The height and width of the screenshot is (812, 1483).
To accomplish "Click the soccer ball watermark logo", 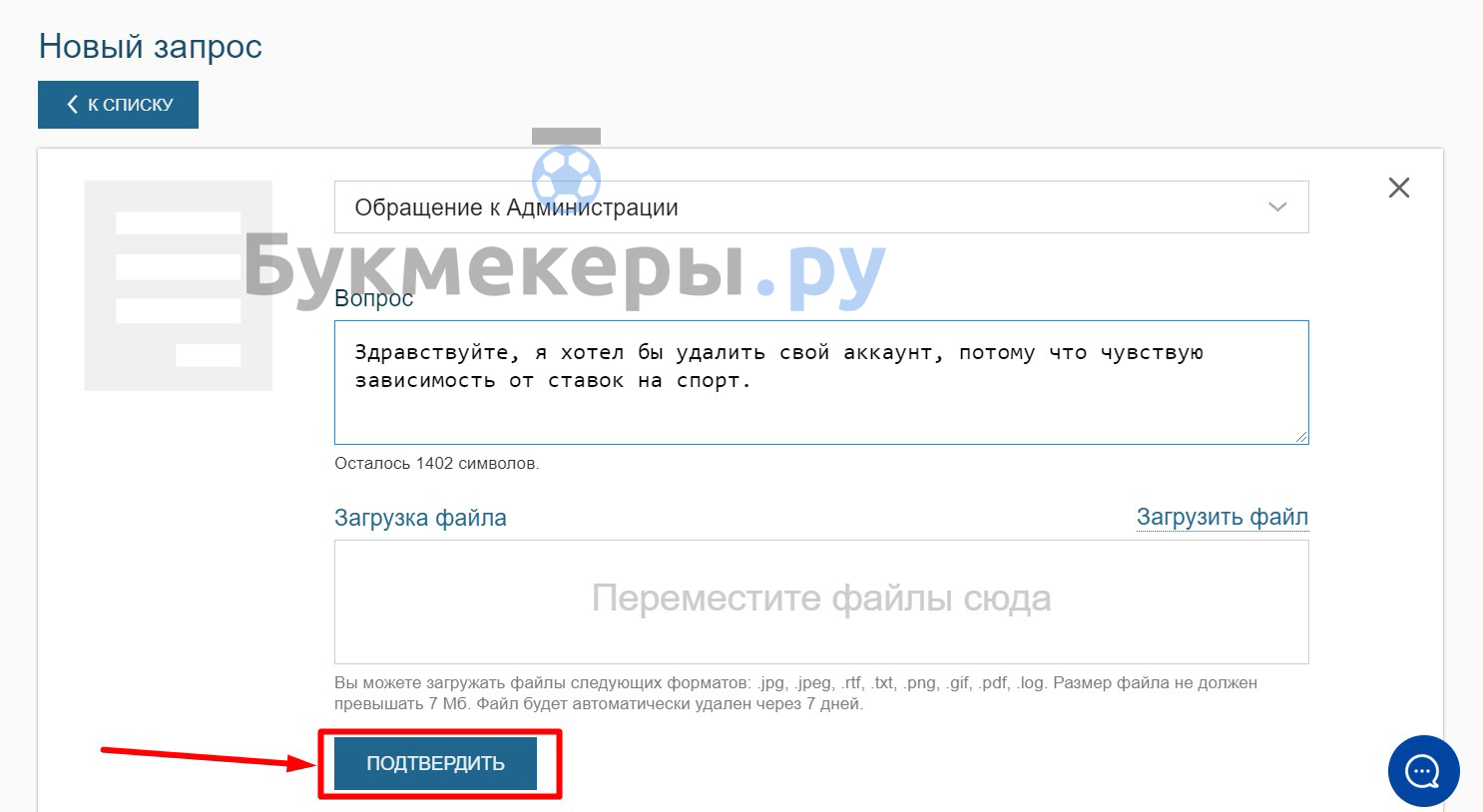I will (x=566, y=174).
